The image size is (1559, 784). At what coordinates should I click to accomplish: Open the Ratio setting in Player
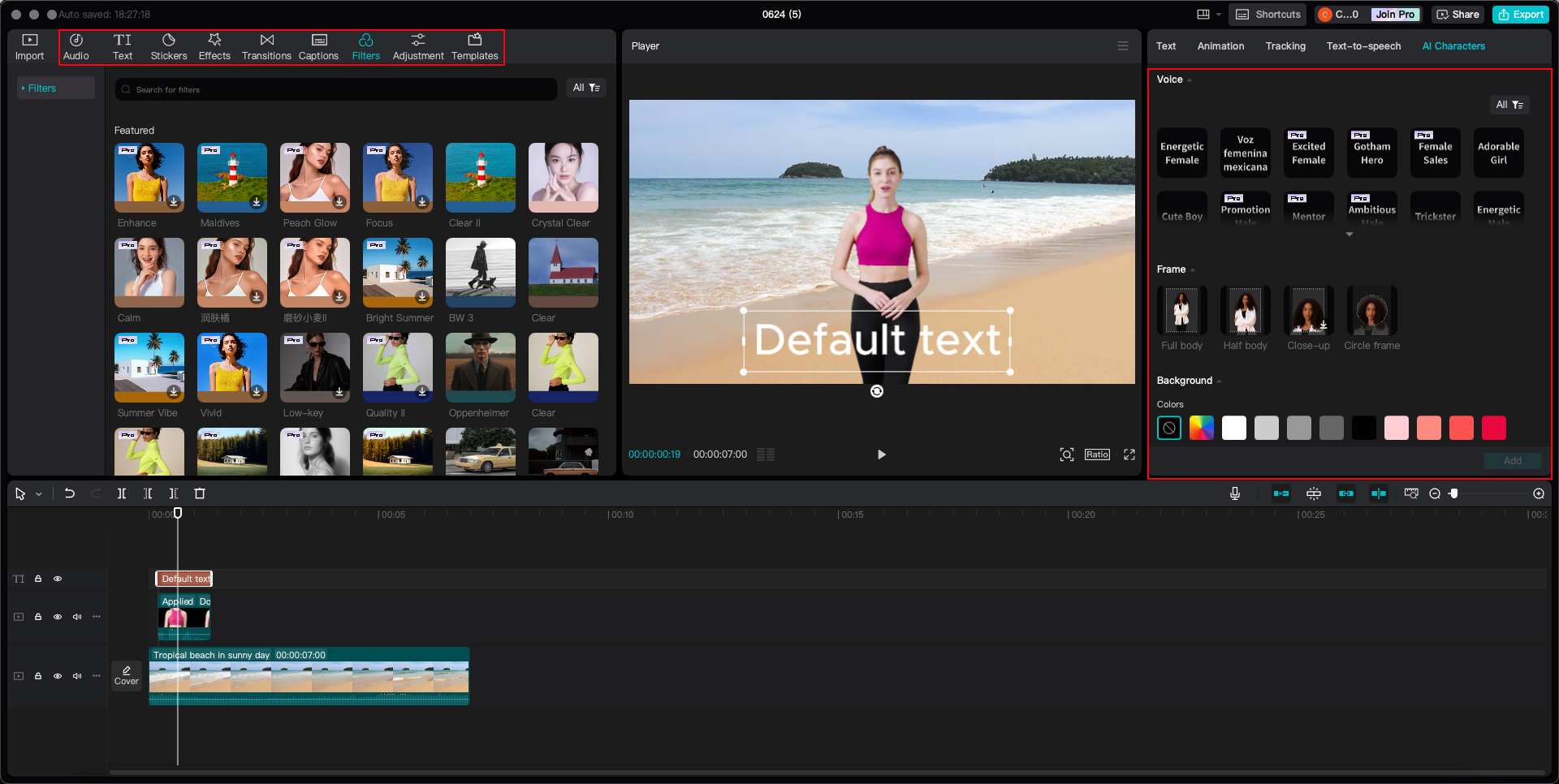1097,454
